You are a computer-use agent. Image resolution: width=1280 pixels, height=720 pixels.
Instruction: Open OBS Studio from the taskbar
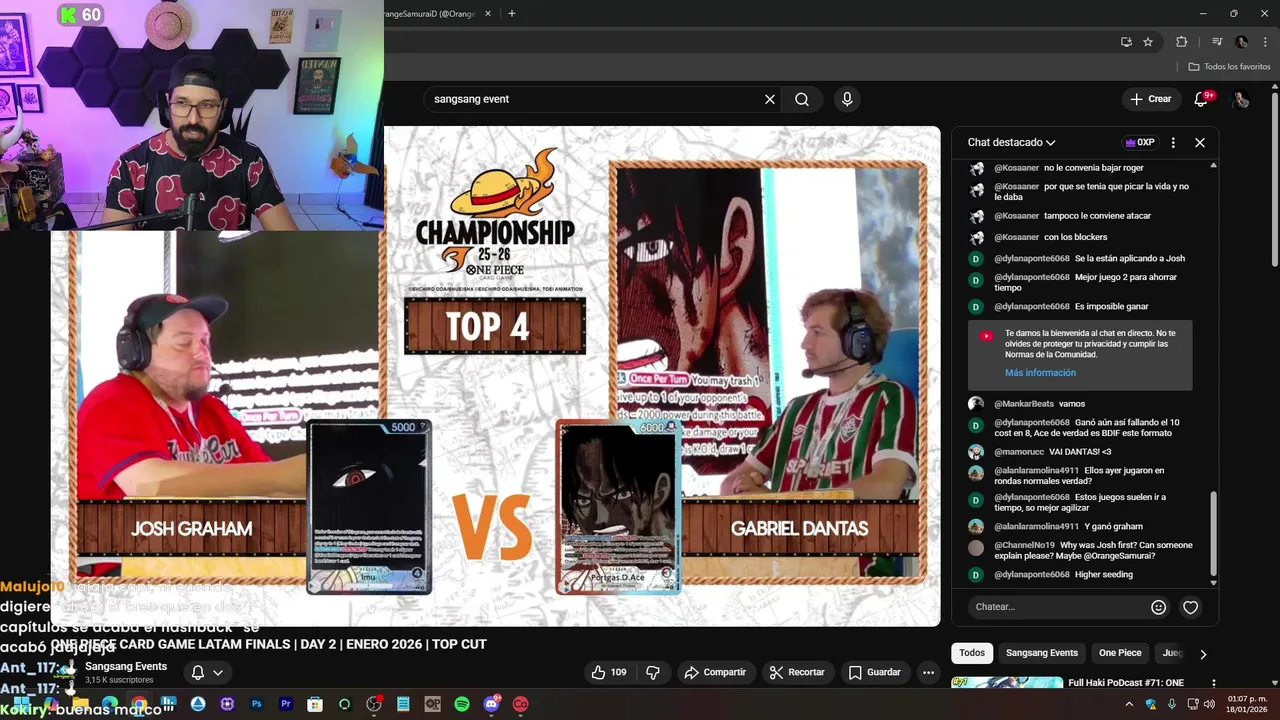(x=374, y=704)
